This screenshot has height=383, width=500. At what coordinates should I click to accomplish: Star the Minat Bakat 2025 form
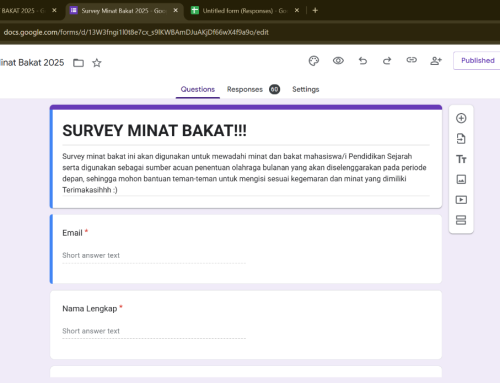point(97,63)
